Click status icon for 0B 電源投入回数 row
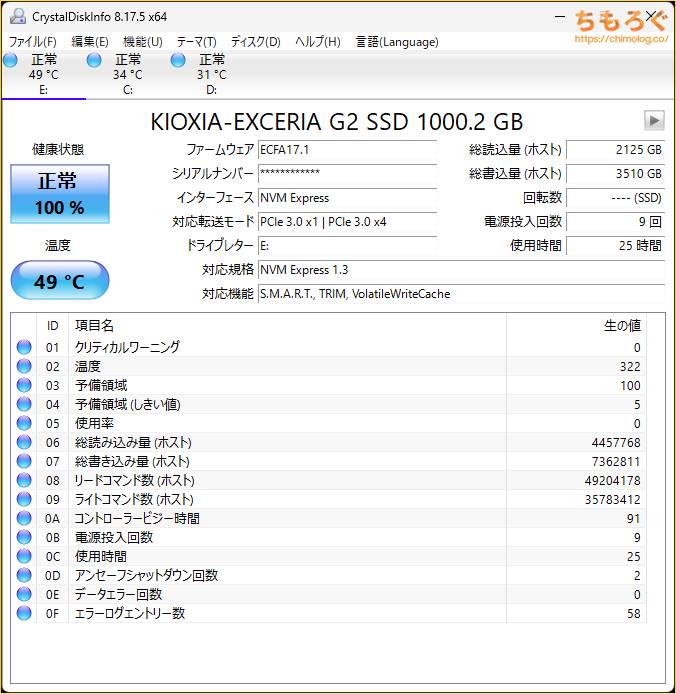Screen dimensions: 676x694 24,537
